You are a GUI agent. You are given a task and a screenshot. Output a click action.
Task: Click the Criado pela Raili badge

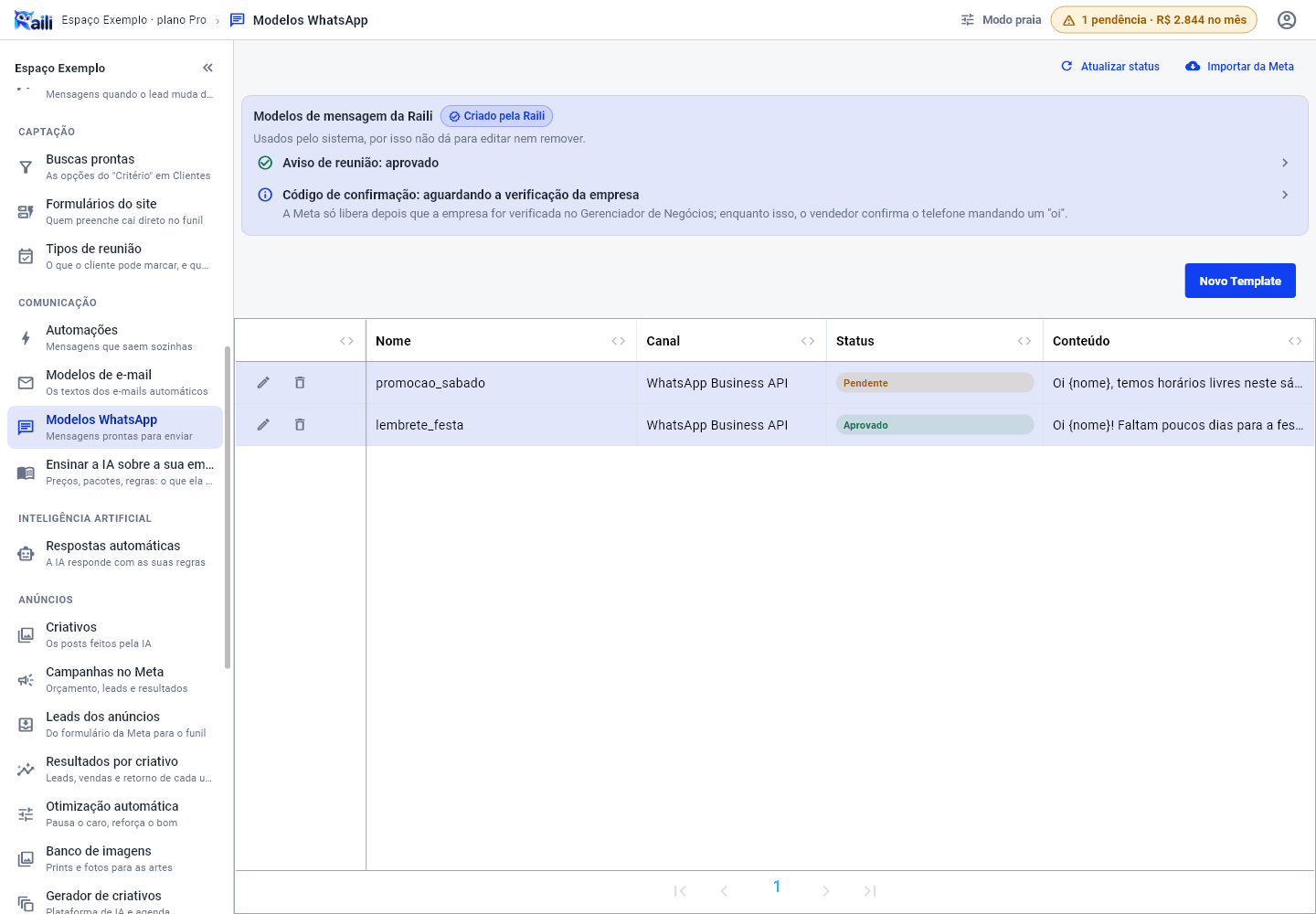(496, 116)
